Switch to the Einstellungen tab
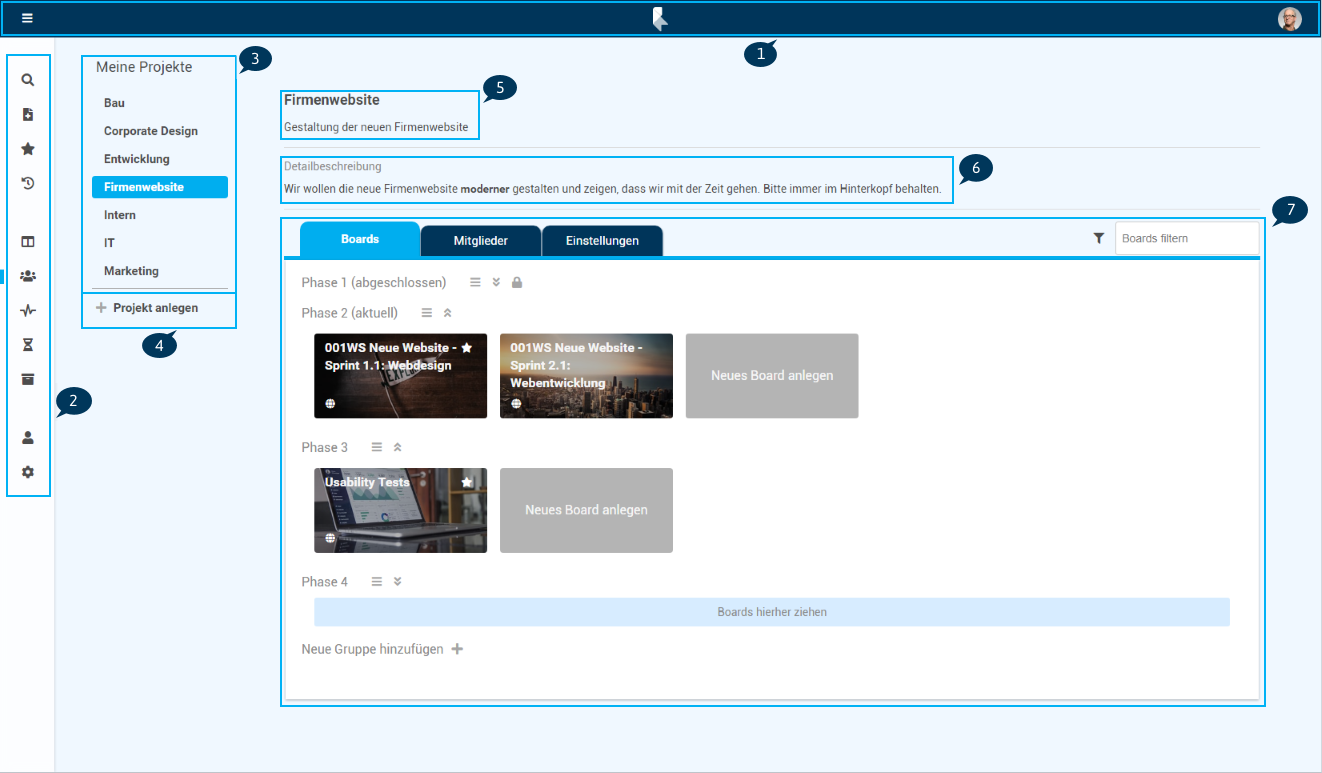This screenshot has width=1322, height=773. [x=602, y=241]
